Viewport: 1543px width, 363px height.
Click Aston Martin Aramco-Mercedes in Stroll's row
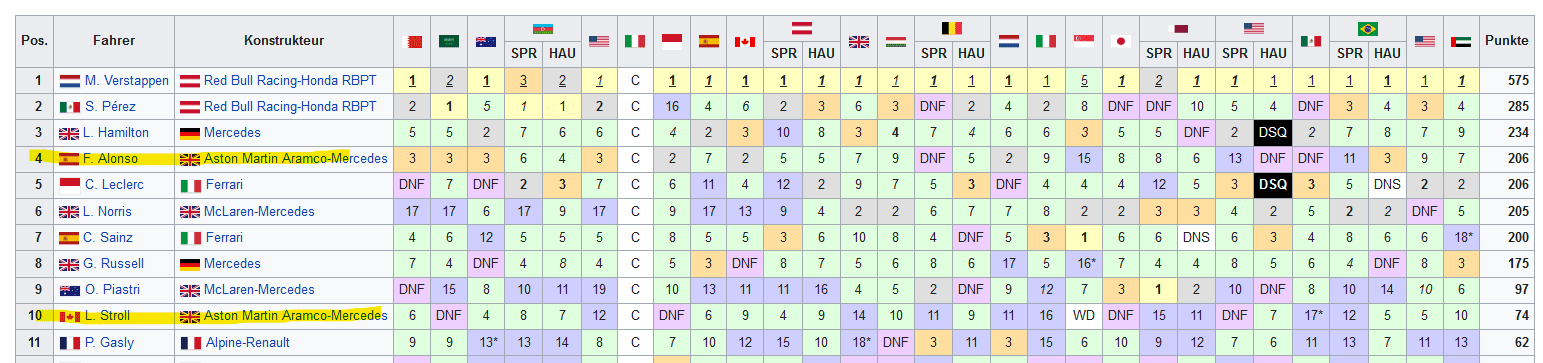295,316
